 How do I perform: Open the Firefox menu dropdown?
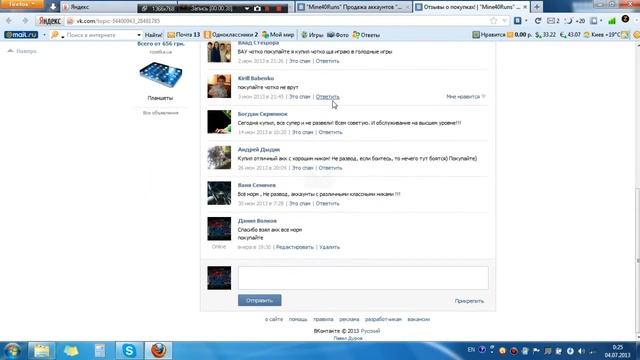(x=22, y=4)
